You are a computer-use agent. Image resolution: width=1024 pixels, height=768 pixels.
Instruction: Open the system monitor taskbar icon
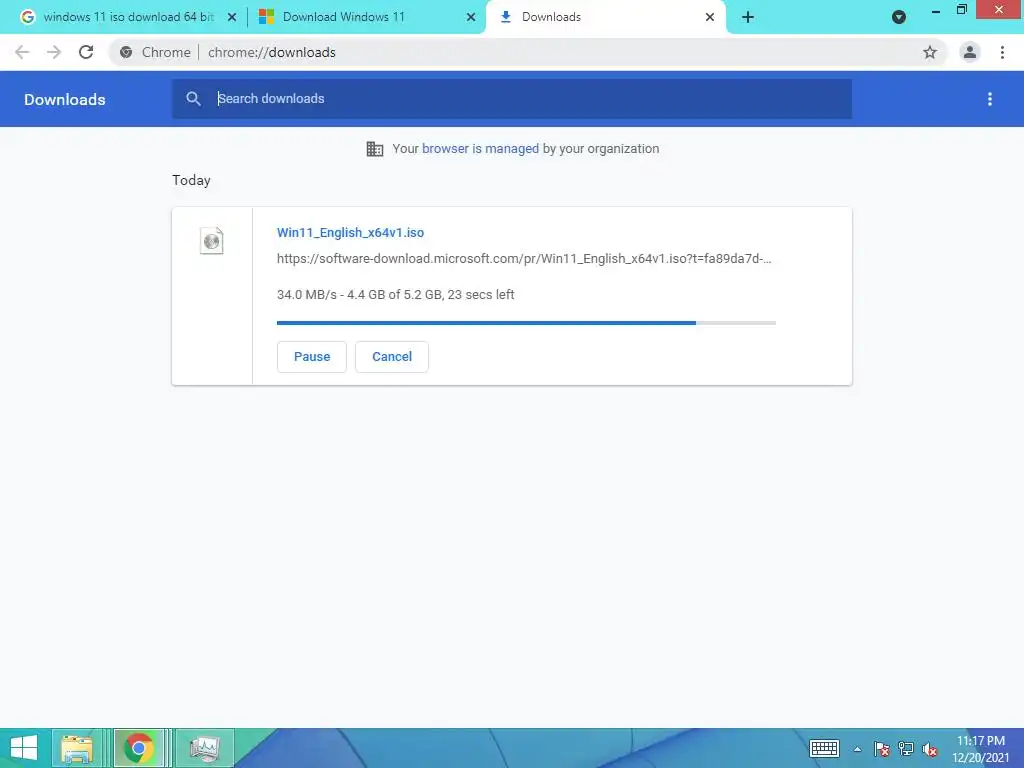tap(204, 748)
